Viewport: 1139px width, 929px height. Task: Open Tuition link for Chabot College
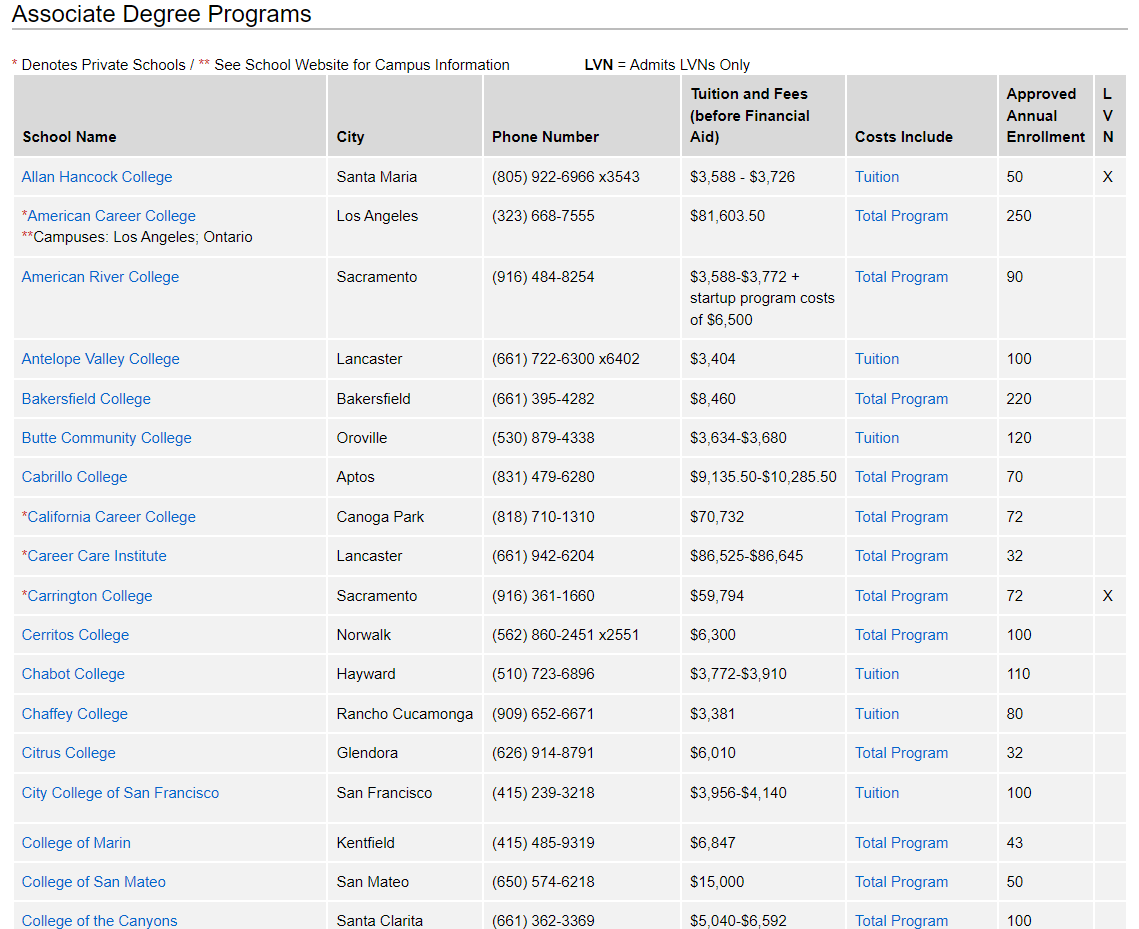tap(877, 674)
